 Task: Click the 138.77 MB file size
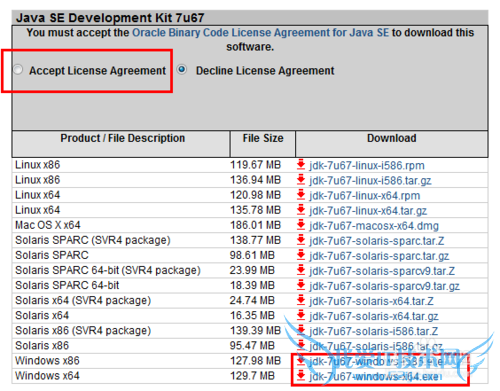[x=255, y=240]
